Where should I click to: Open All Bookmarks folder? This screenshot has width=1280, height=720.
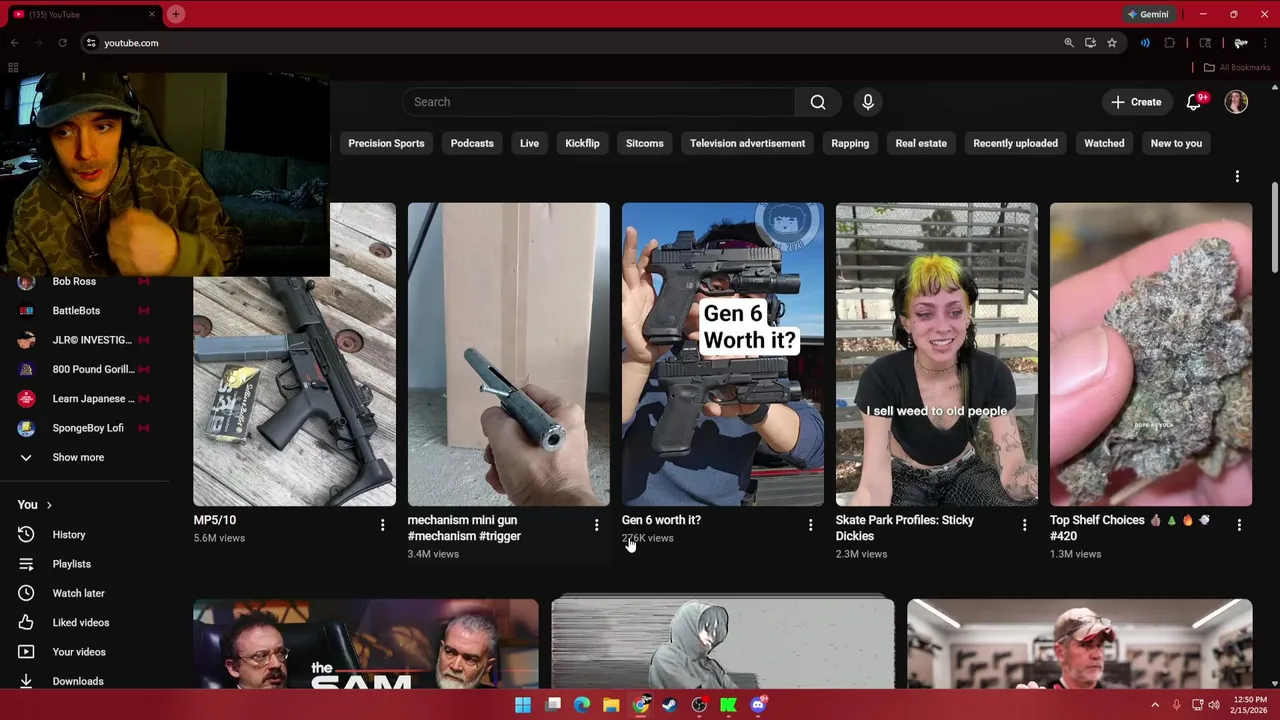pos(1237,67)
